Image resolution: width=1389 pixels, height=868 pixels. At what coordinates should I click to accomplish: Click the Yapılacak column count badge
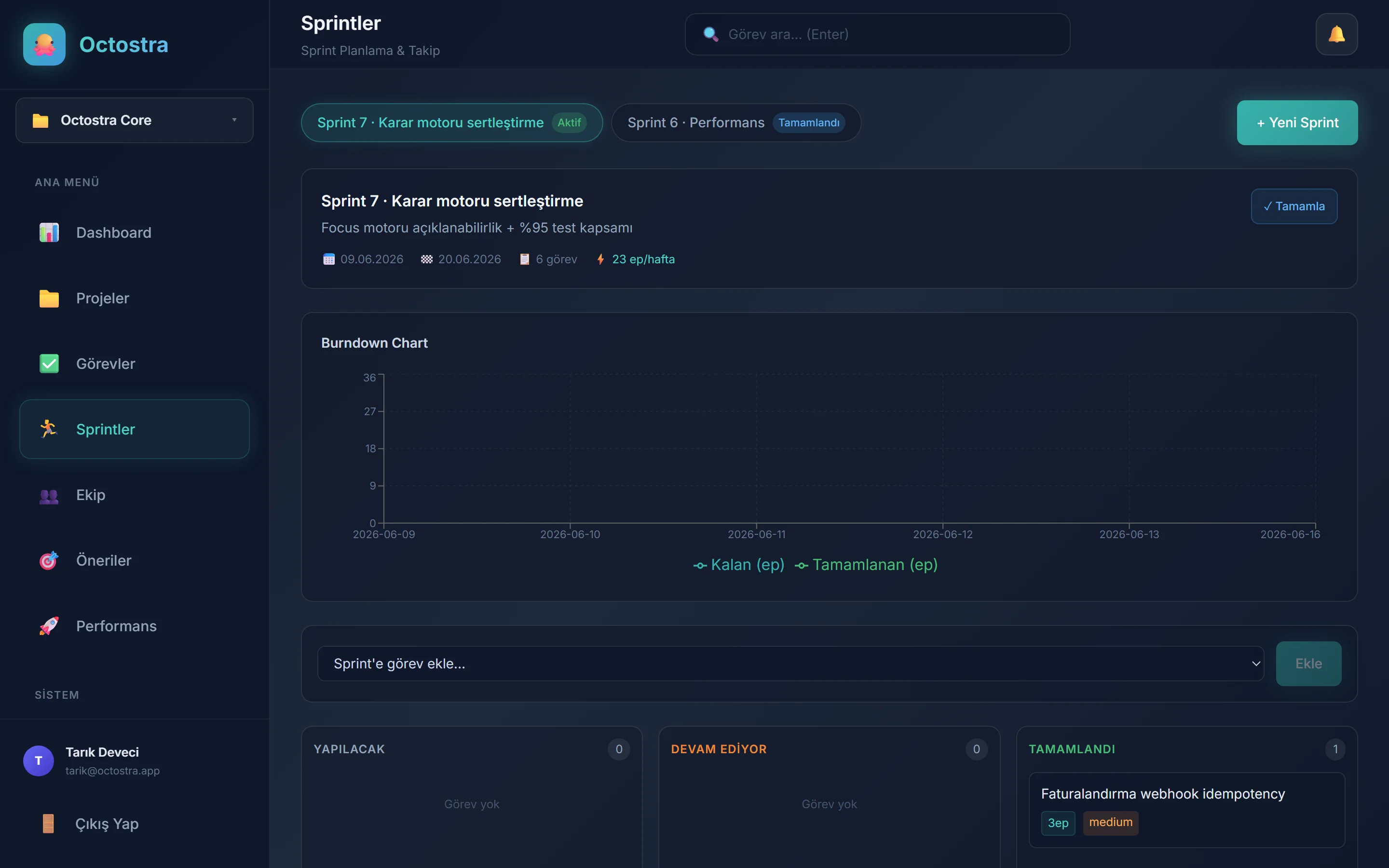coord(619,749)
